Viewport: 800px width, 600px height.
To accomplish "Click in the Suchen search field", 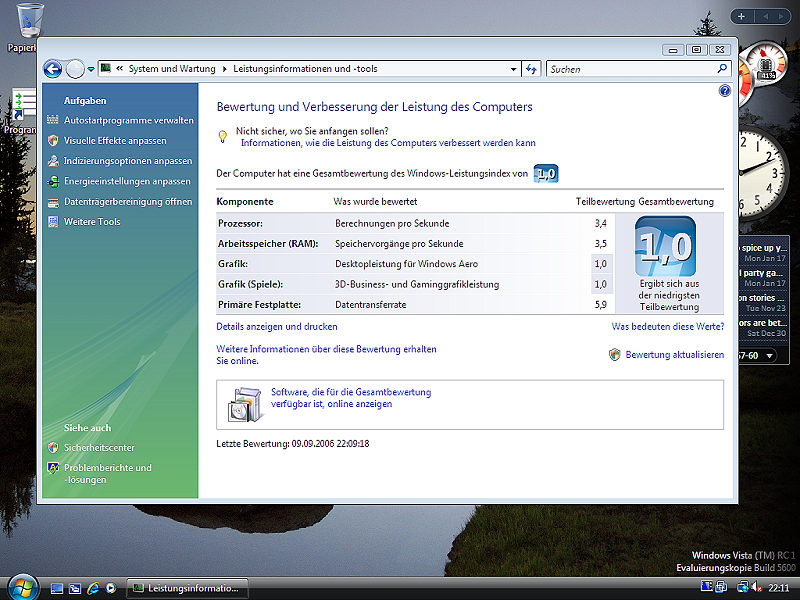I will [630, 69].
